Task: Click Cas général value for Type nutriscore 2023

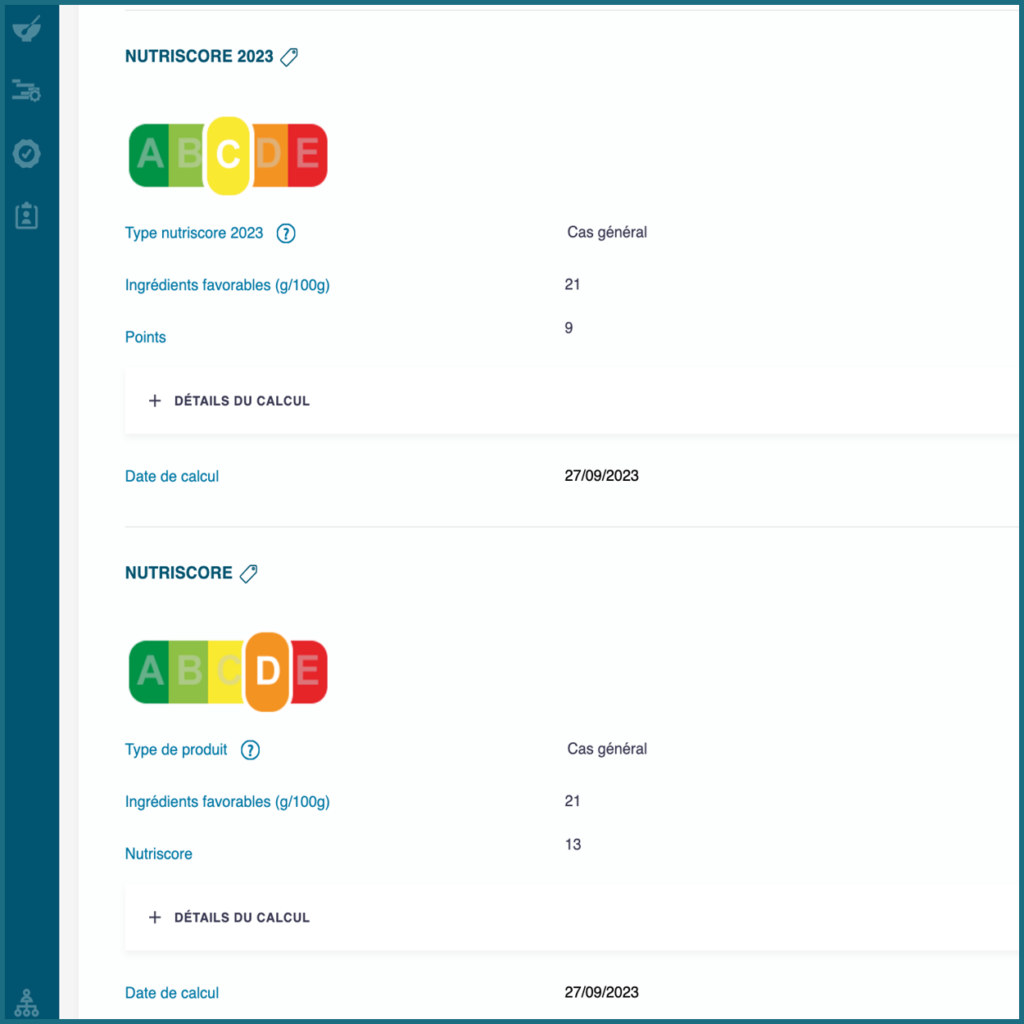Action: pos(607,232)
